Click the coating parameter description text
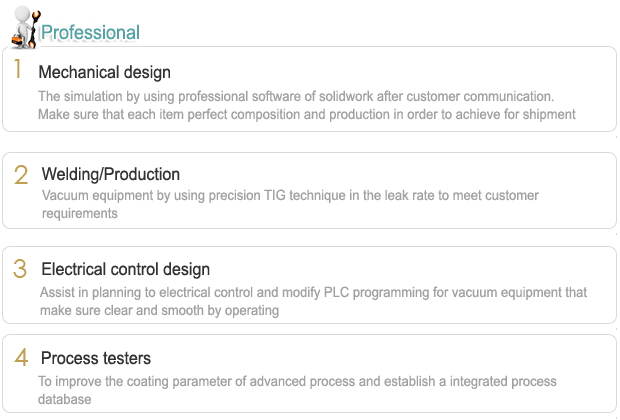The image size is (620, 420). 297,382
